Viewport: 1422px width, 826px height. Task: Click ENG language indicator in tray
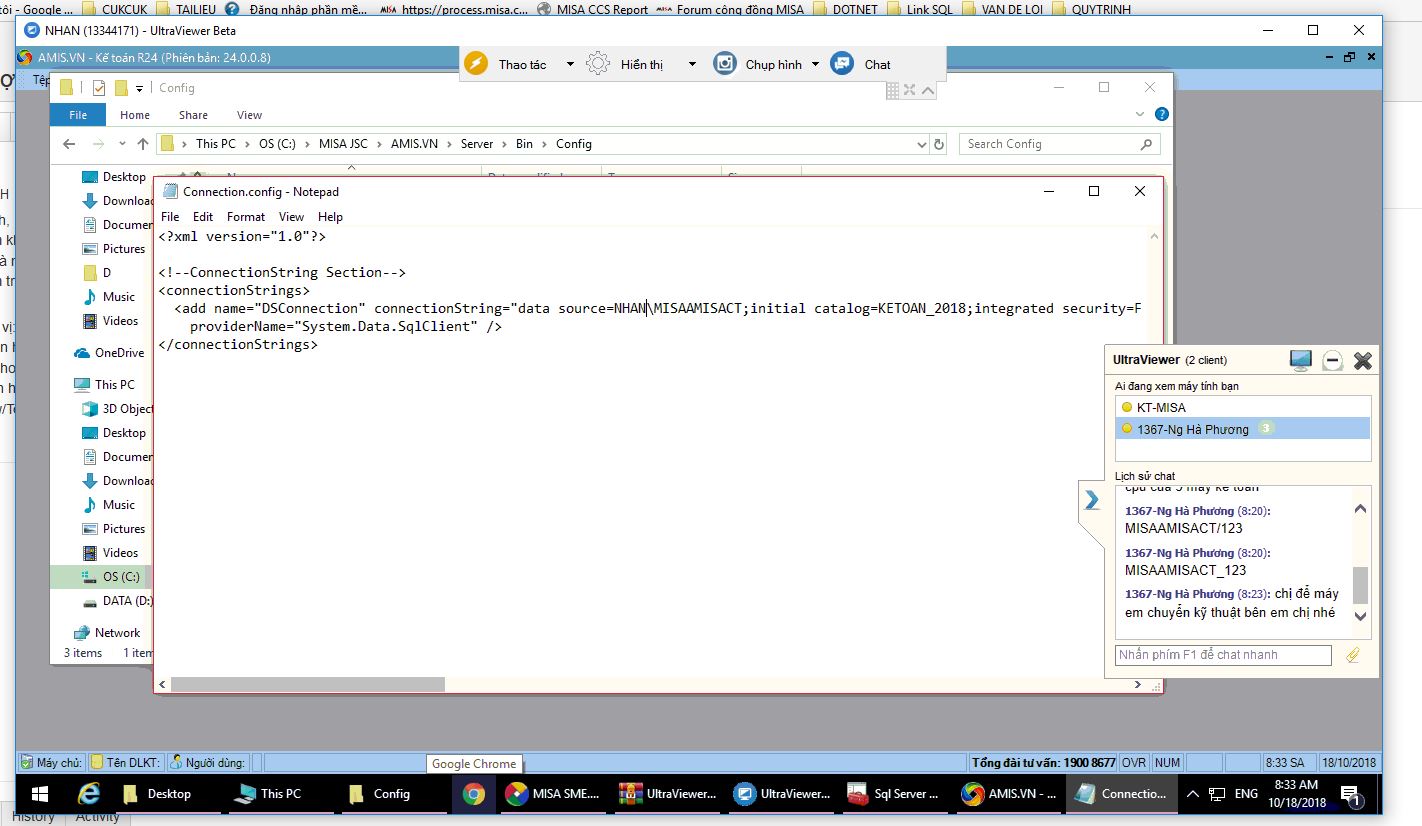coord(1246,794)
